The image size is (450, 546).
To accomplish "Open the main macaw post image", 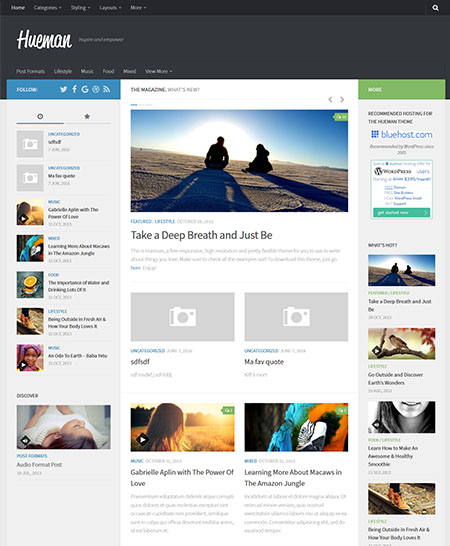I will pyautogui.click(x=296, y=427).
